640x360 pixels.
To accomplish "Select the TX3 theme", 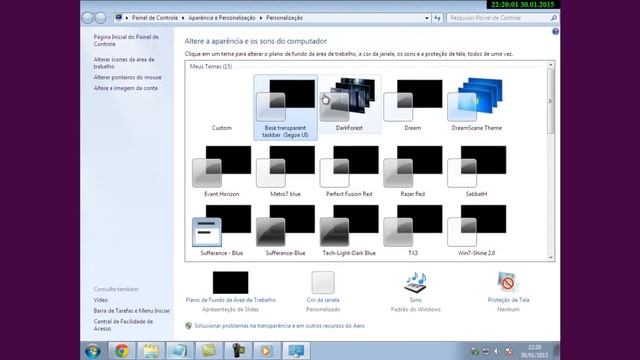I will [x=413, y=231].
